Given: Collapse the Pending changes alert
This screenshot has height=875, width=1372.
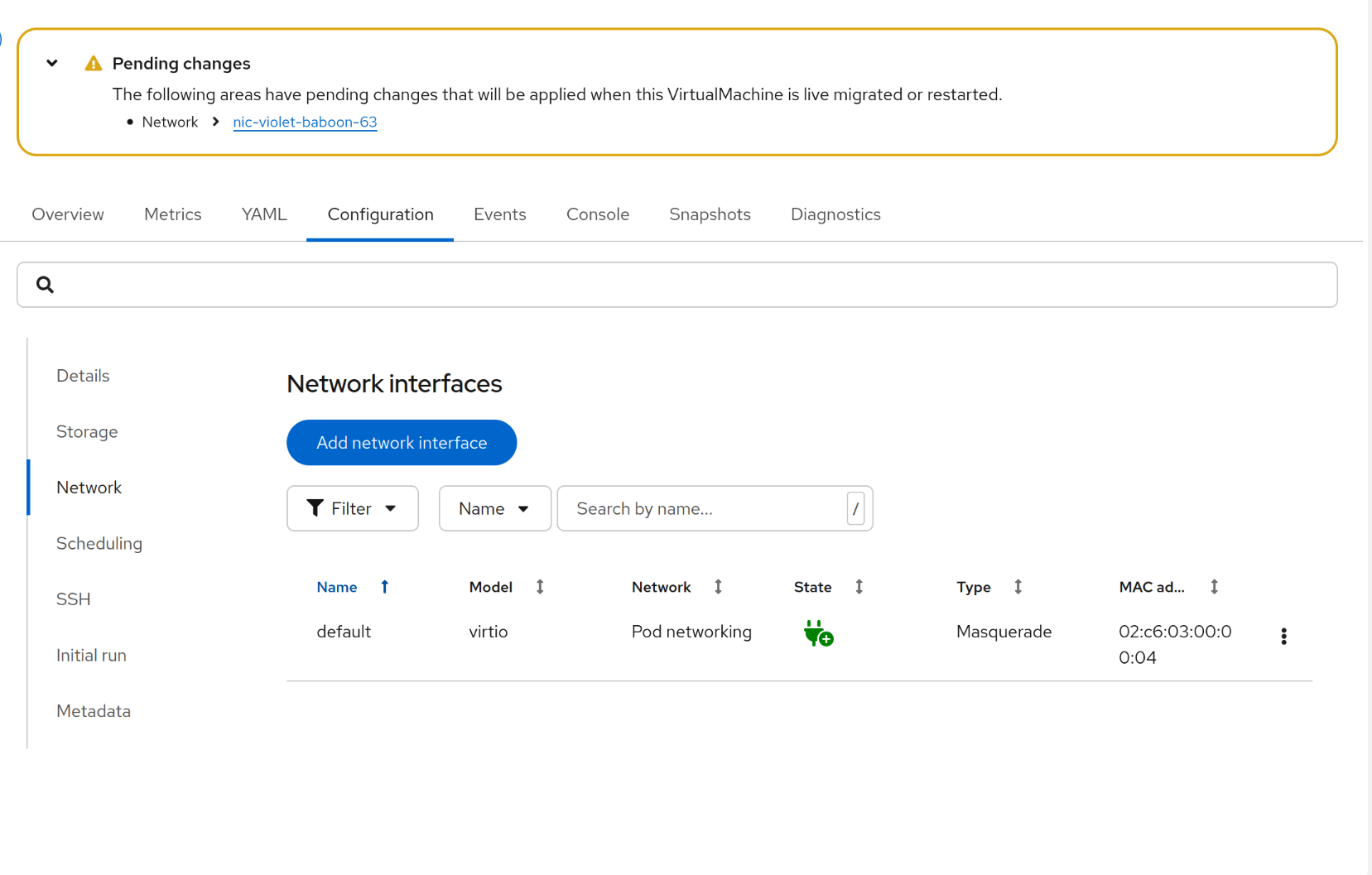Looking at the screenshot, I should click(x=52, y=63).
